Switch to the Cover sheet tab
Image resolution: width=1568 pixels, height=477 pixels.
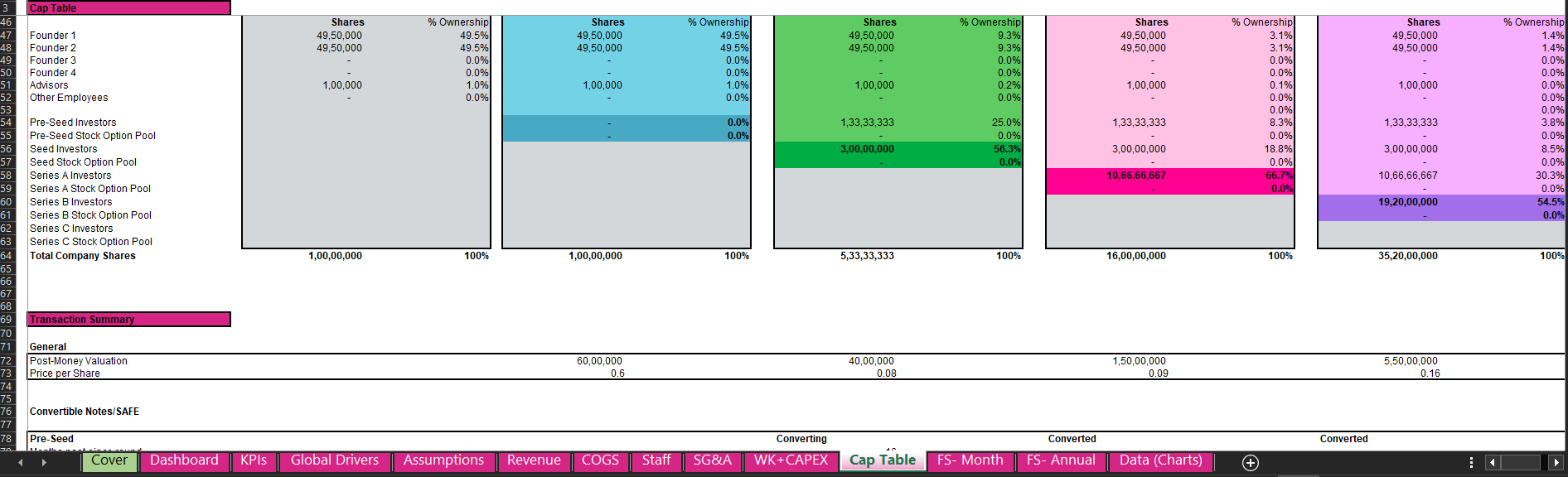pyautogui.click(x=109, y=460)
